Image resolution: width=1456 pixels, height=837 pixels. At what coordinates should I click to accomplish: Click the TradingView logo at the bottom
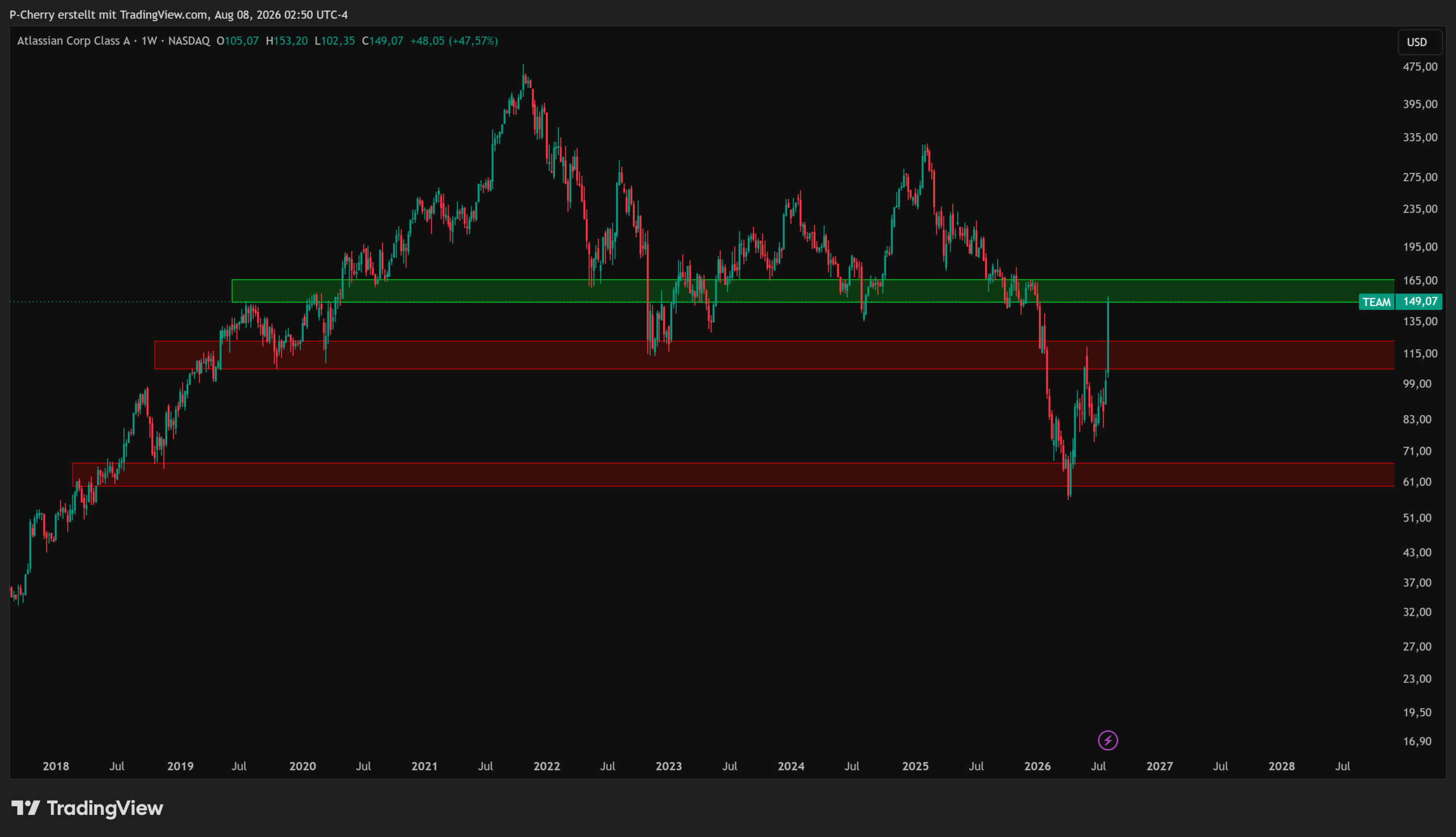88,807
